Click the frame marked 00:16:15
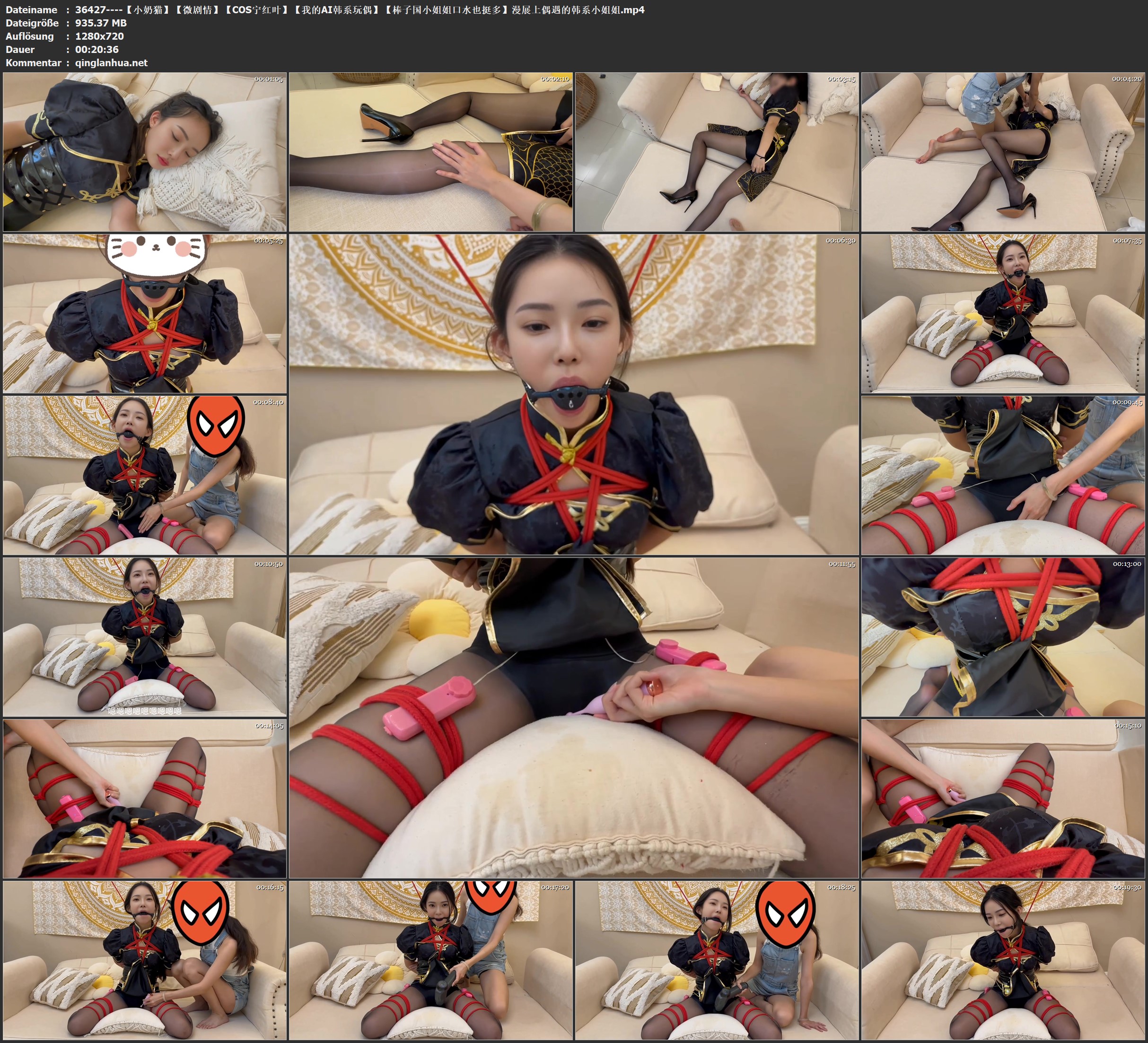The height and width of the screenshot is (1043, 1148). point(145,960)
